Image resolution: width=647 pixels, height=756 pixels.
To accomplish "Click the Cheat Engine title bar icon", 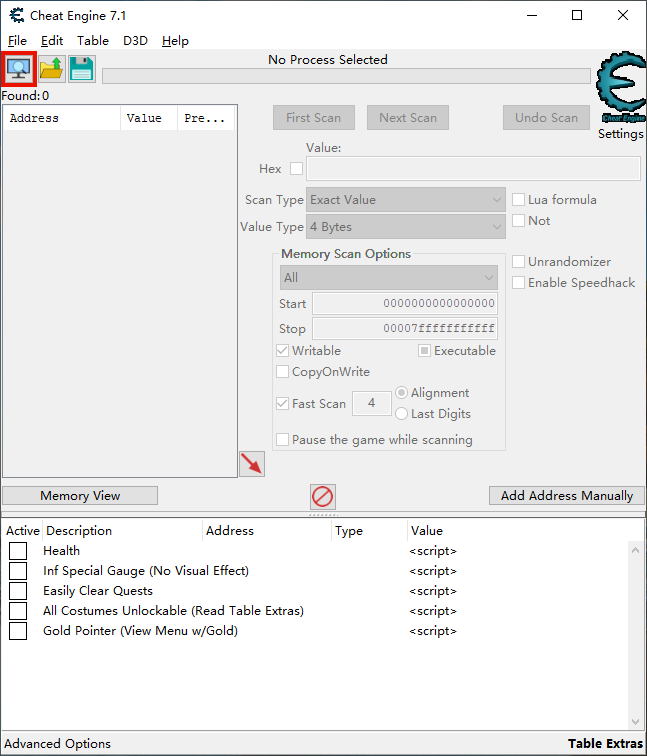I will 17,16.
